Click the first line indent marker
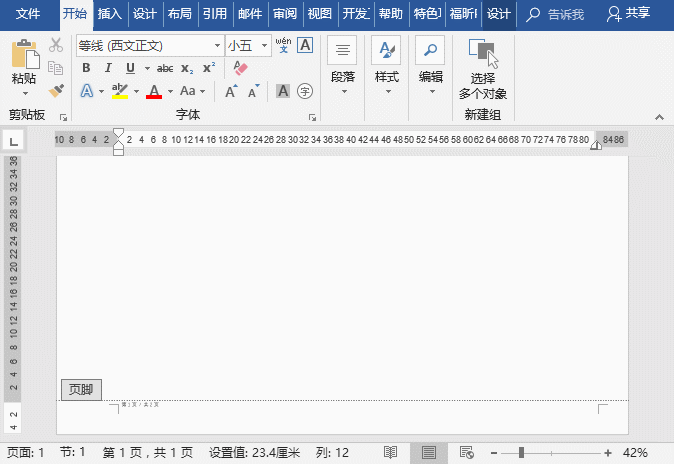674x464 pixels. point(118,132)
